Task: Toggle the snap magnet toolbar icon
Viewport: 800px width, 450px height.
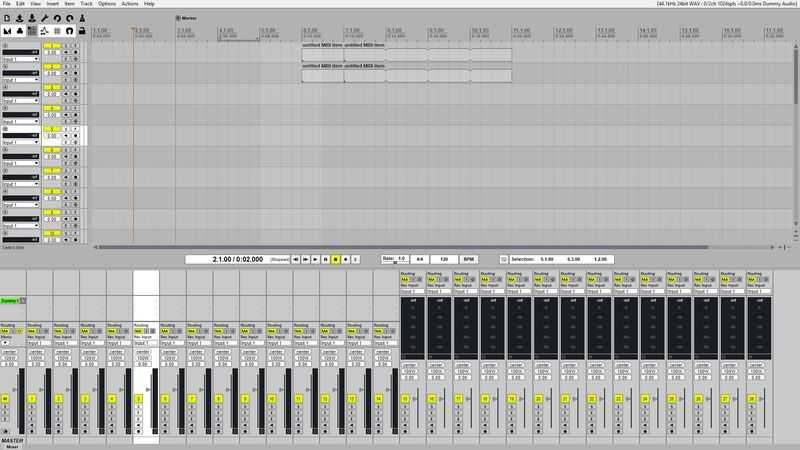Action: pyautogui.click(x=69, y=31)
